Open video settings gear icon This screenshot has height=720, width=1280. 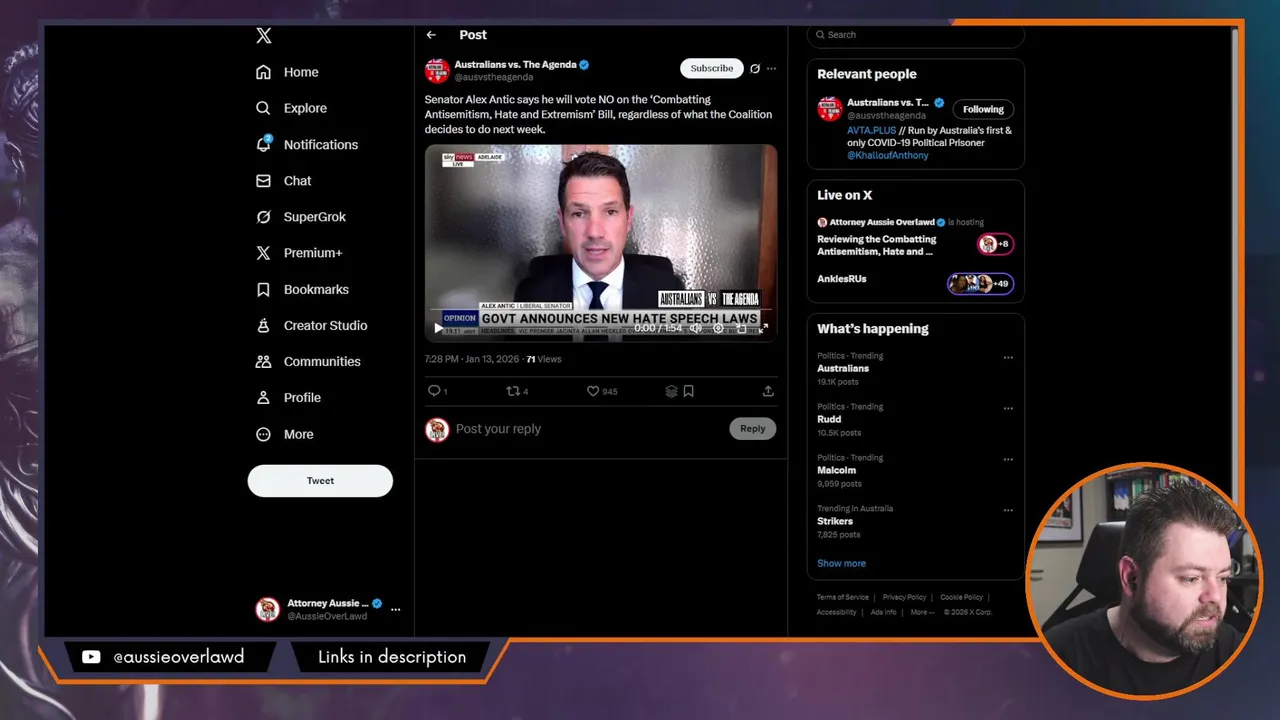pyautogui.click(x=718, y=327)
